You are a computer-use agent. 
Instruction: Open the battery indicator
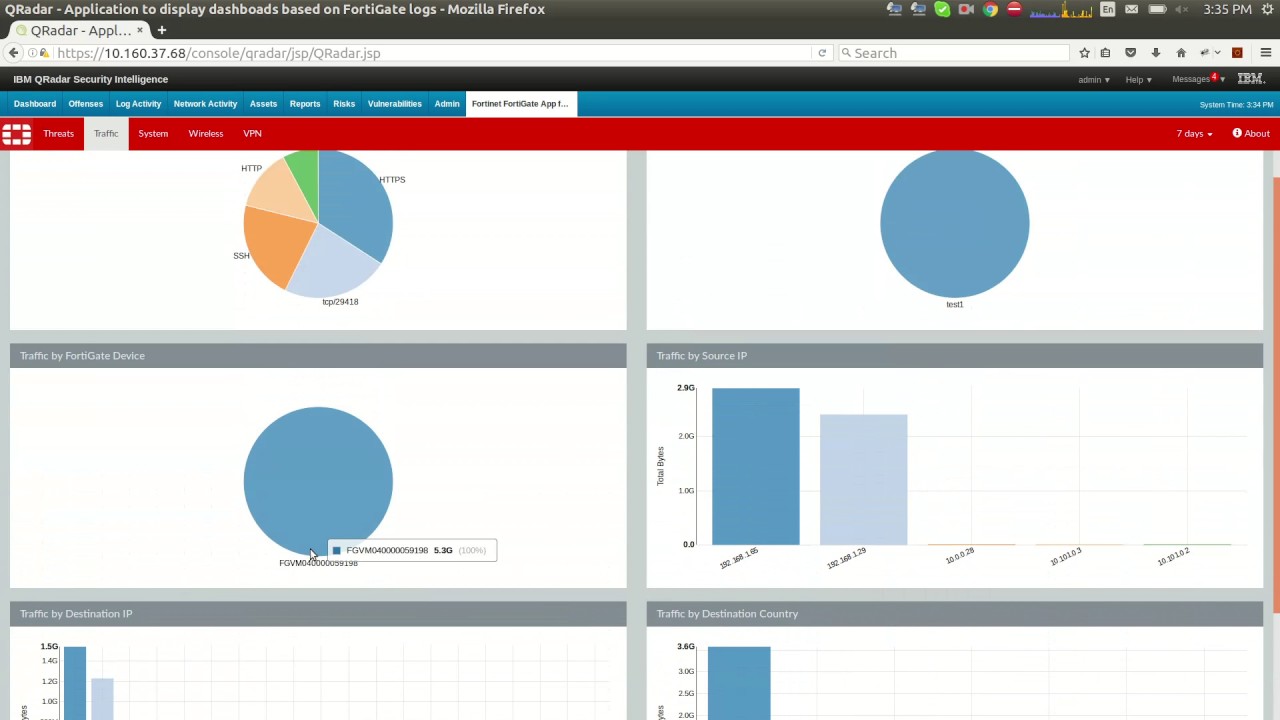tap(1157, 9)
